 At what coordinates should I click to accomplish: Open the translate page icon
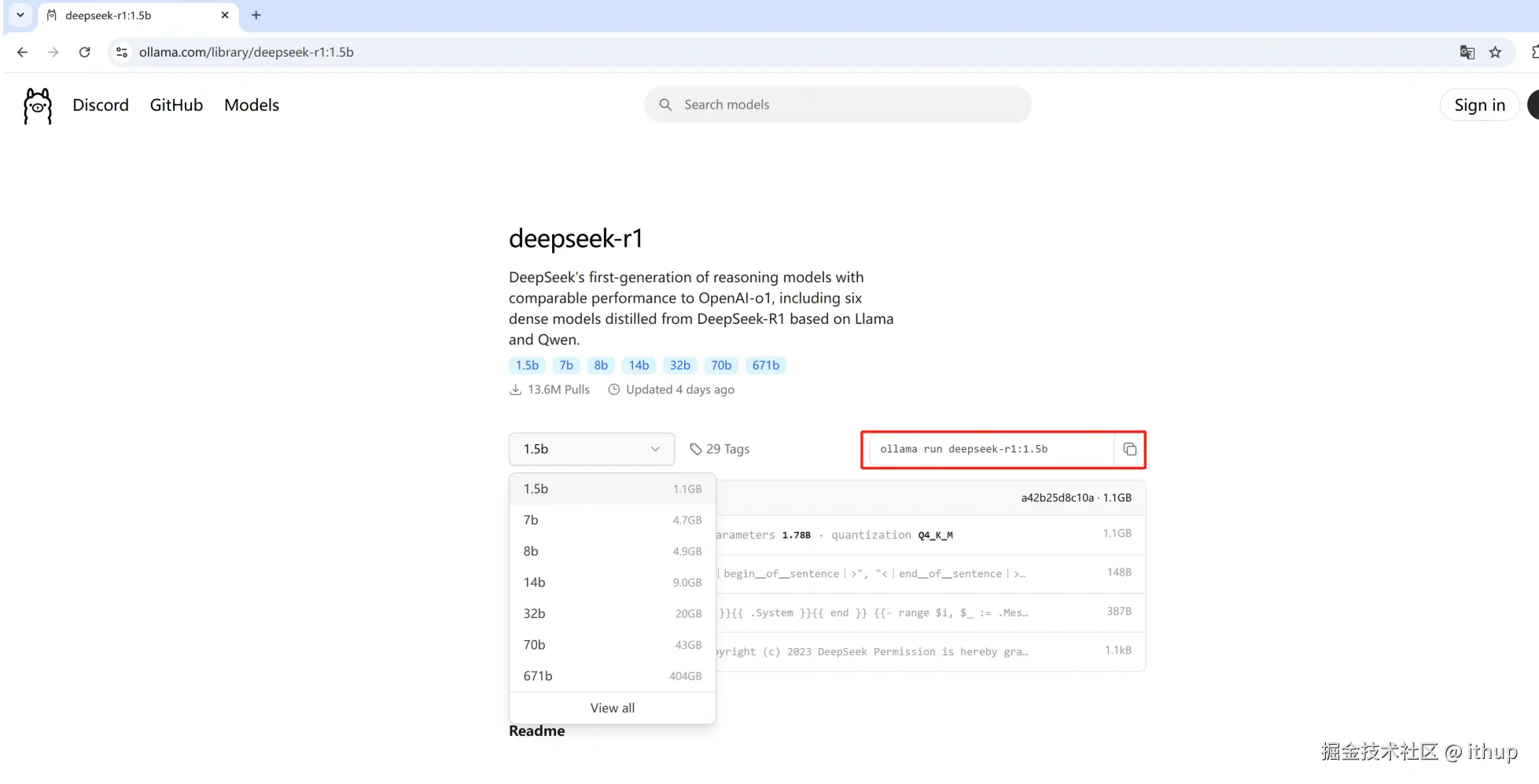point(1467,52)
